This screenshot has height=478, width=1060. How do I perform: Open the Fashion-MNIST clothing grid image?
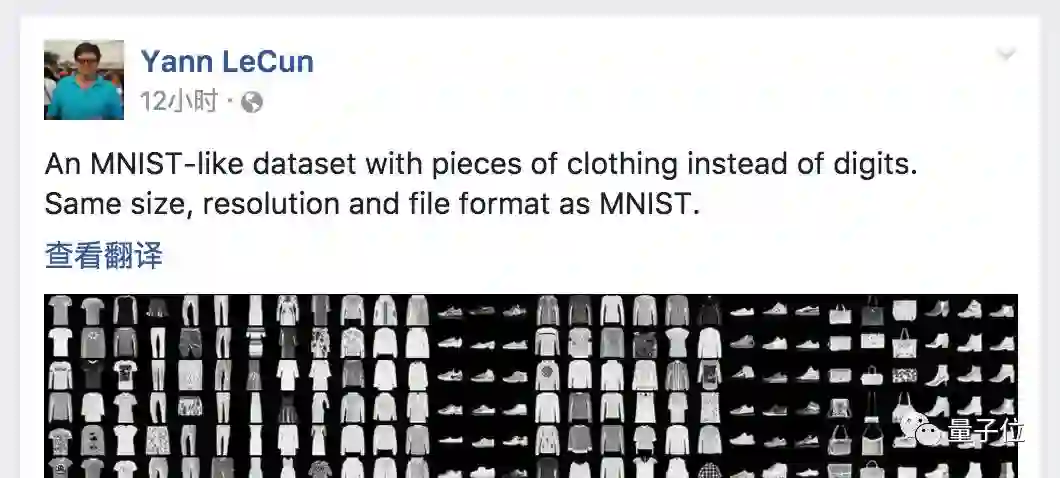pyautogui.click(x=531, y=386)
